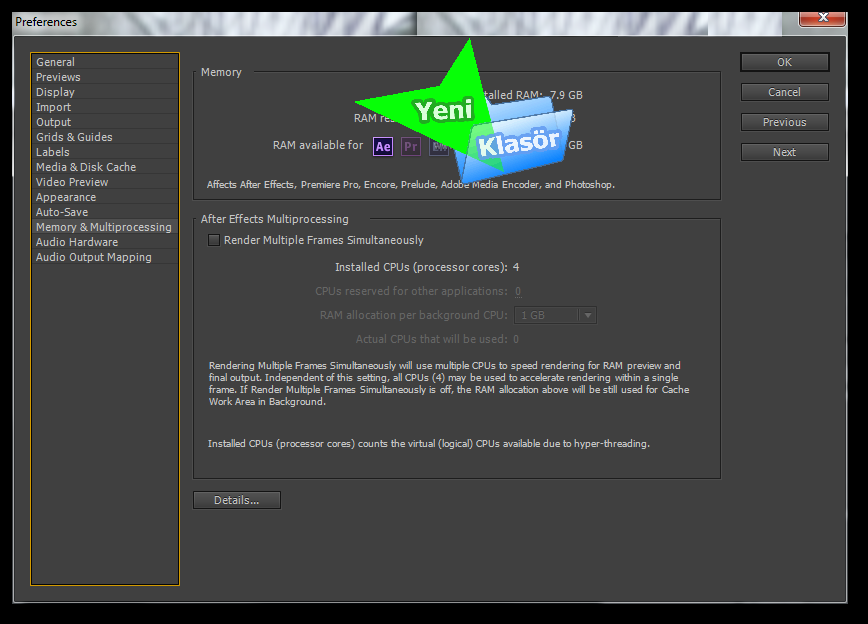Screen dimensions: 868x624
Task: Cancel the preferences changes
Action: pos(784,92)
